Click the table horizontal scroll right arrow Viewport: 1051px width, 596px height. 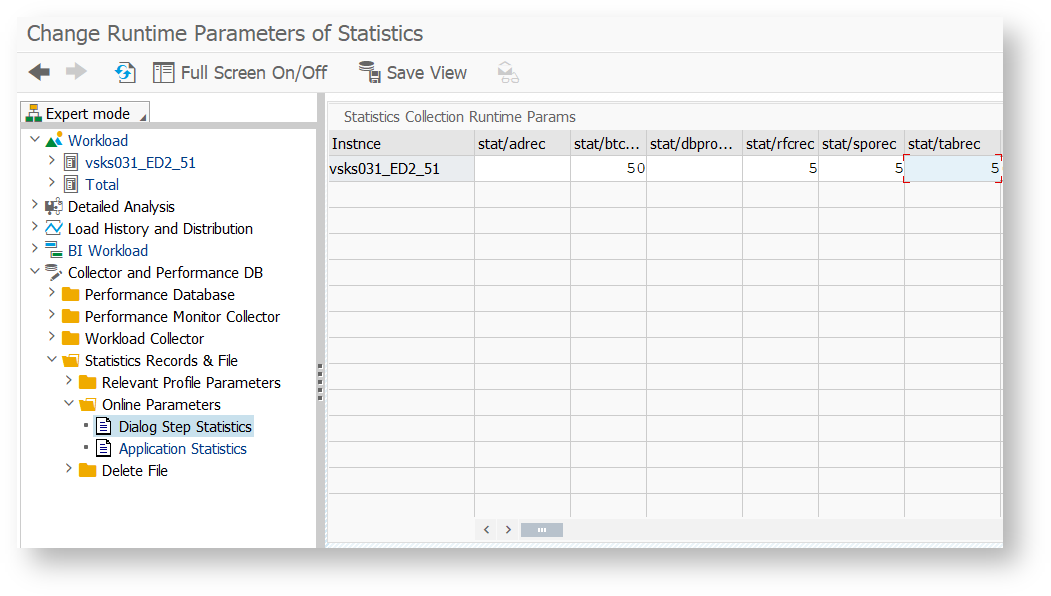(x=508, y=530)
